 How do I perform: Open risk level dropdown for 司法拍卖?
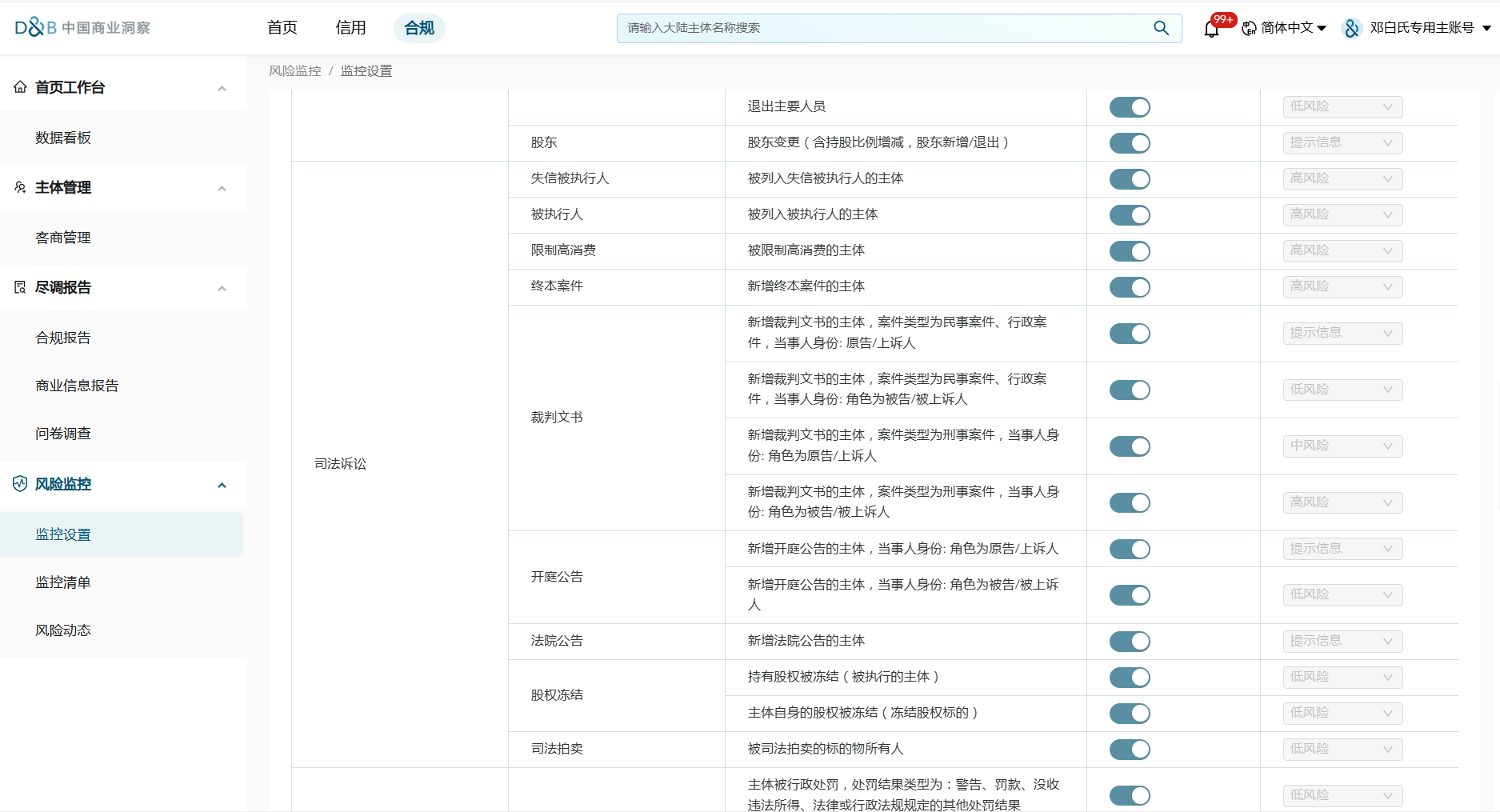[x=1342, y=750]
